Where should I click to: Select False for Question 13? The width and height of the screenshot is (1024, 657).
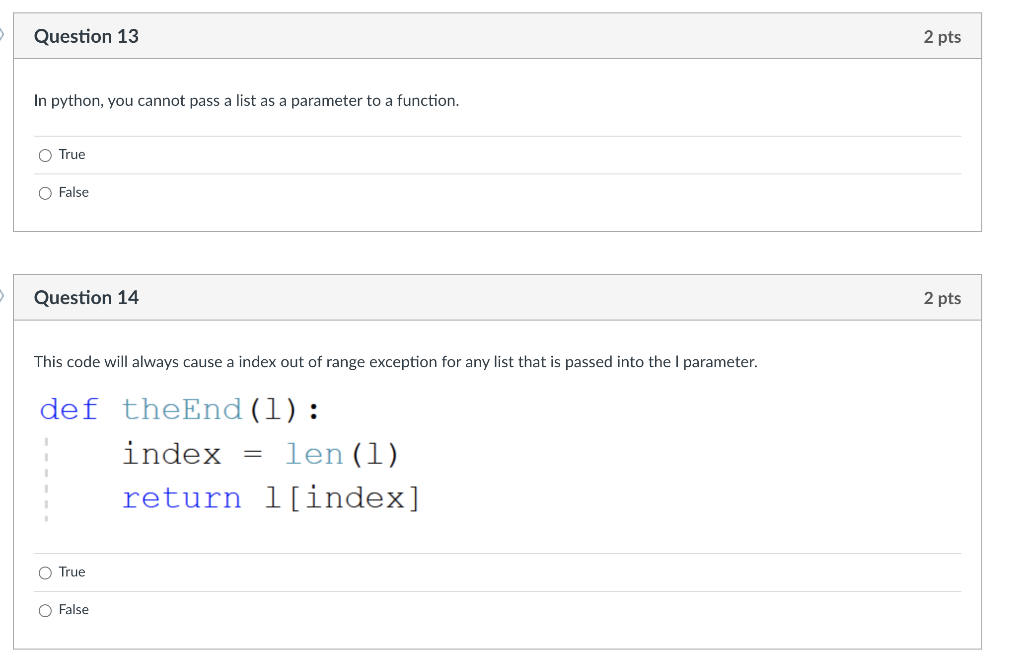point(45,193)
